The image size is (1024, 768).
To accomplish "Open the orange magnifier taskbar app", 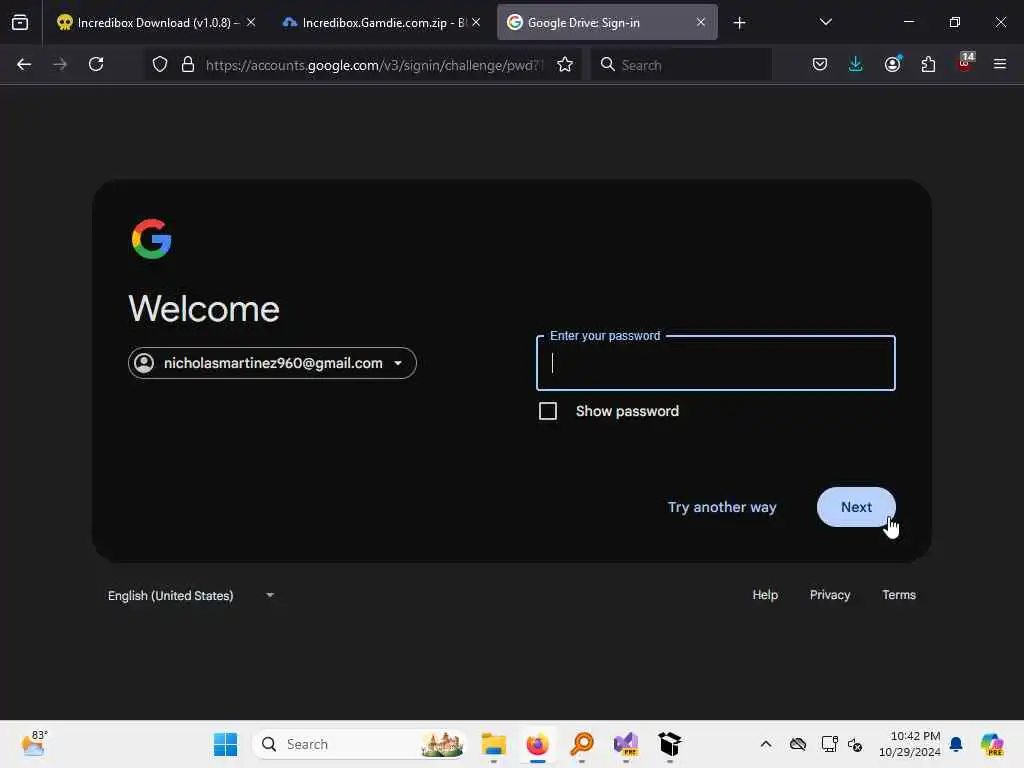I will click(x=581, y=744).
